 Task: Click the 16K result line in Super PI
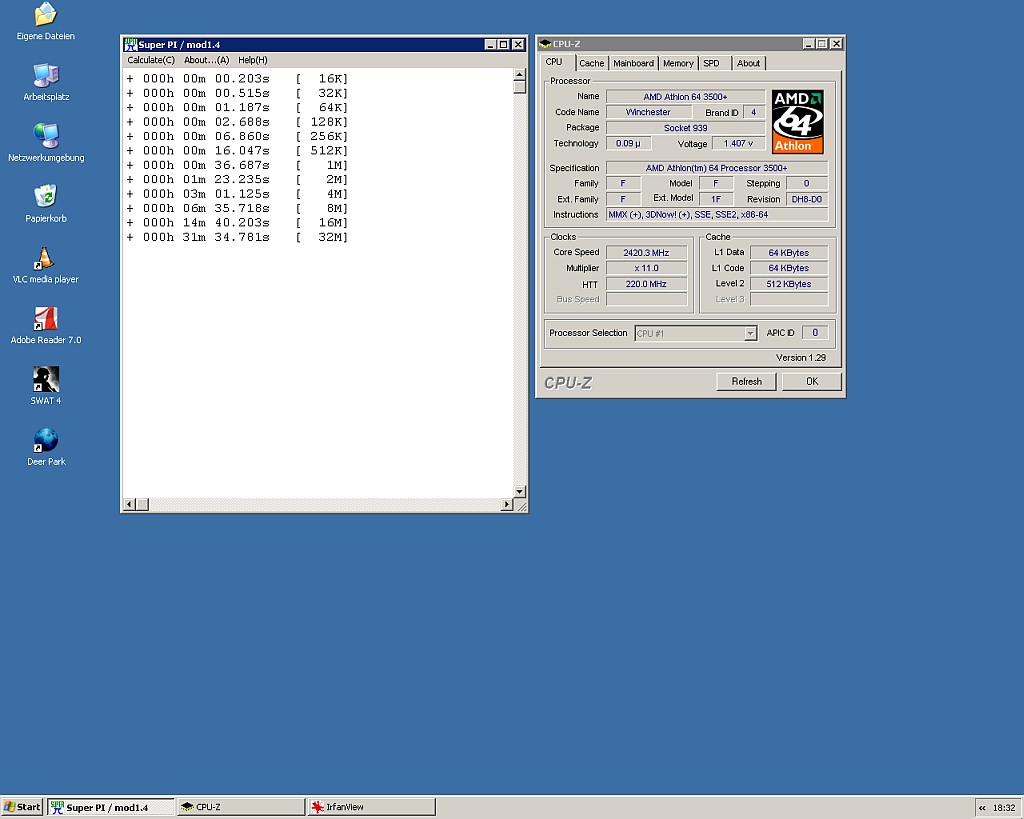237,79
